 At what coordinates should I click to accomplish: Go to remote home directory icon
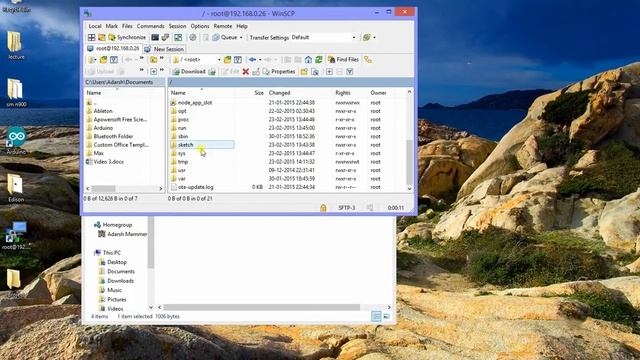click(309, 60)
